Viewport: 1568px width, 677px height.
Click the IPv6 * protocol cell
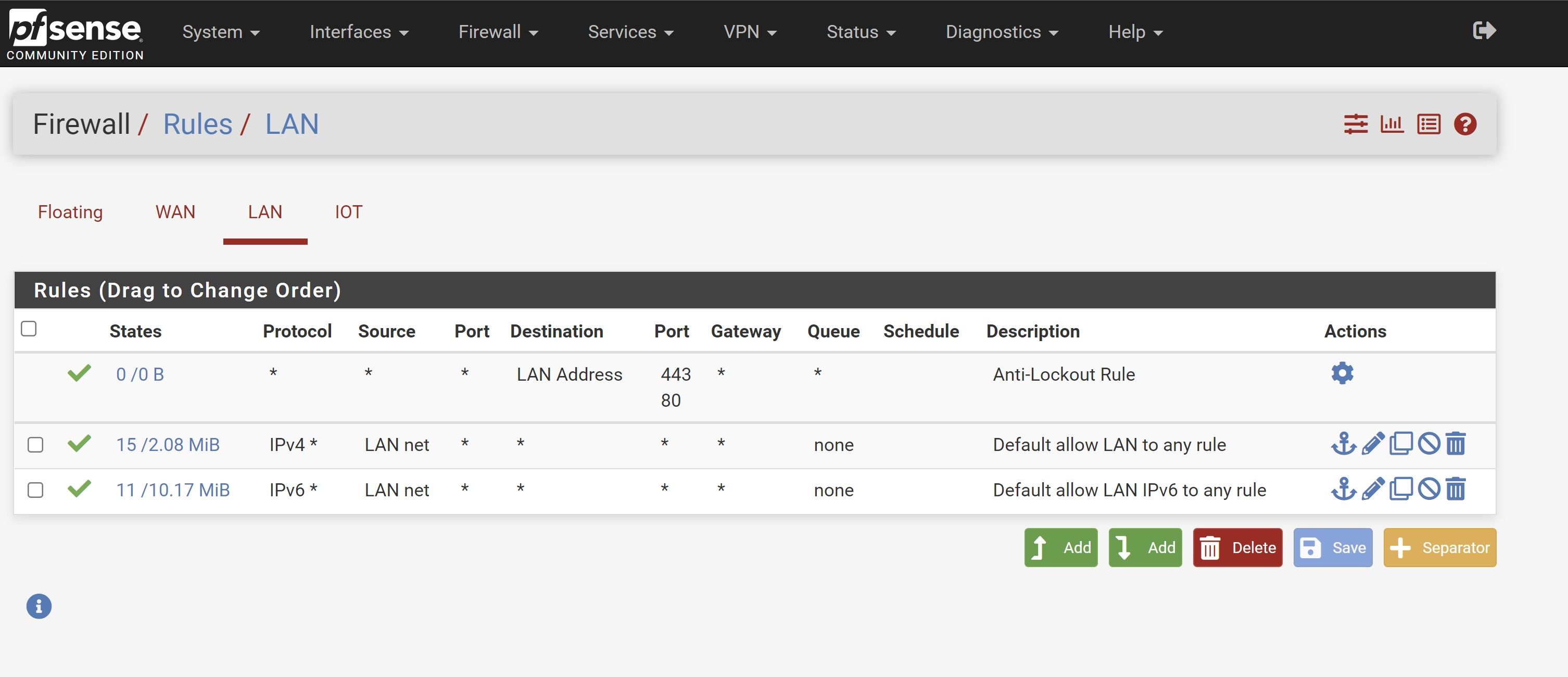click(294, 490)
